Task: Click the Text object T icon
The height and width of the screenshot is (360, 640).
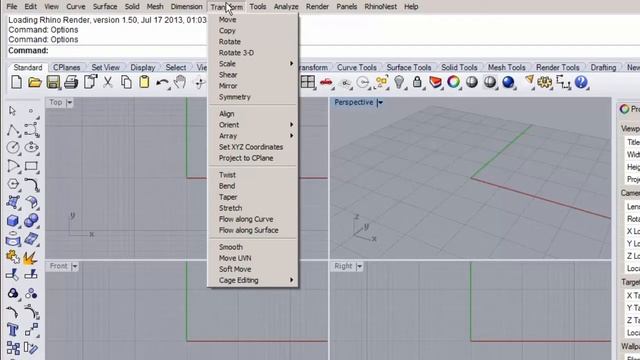Action: (13, 329)
